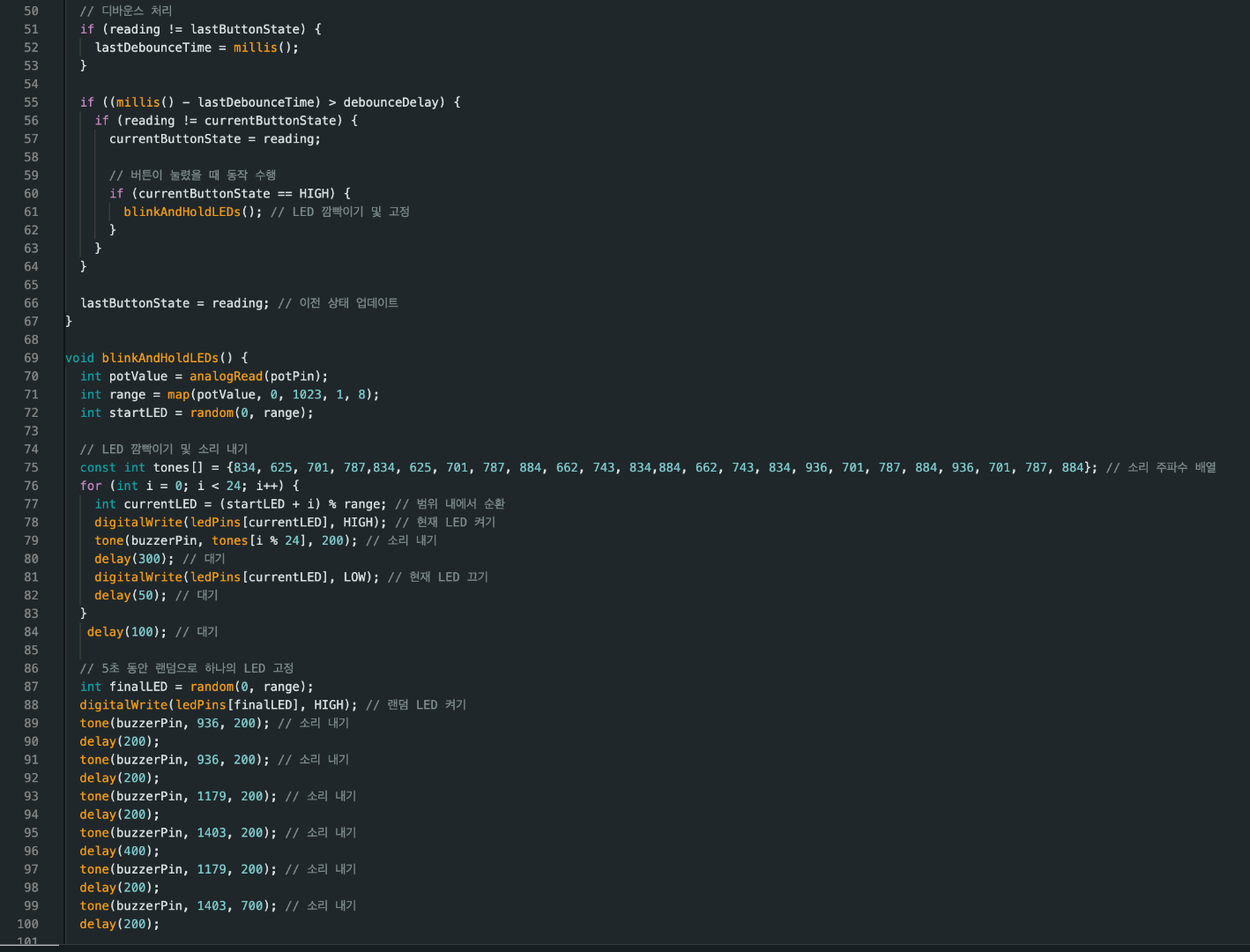Click line number 69 in the gutter
The height and width of the screenshot is (952, 1250).
pyautogui.click(x=31, y=358)
